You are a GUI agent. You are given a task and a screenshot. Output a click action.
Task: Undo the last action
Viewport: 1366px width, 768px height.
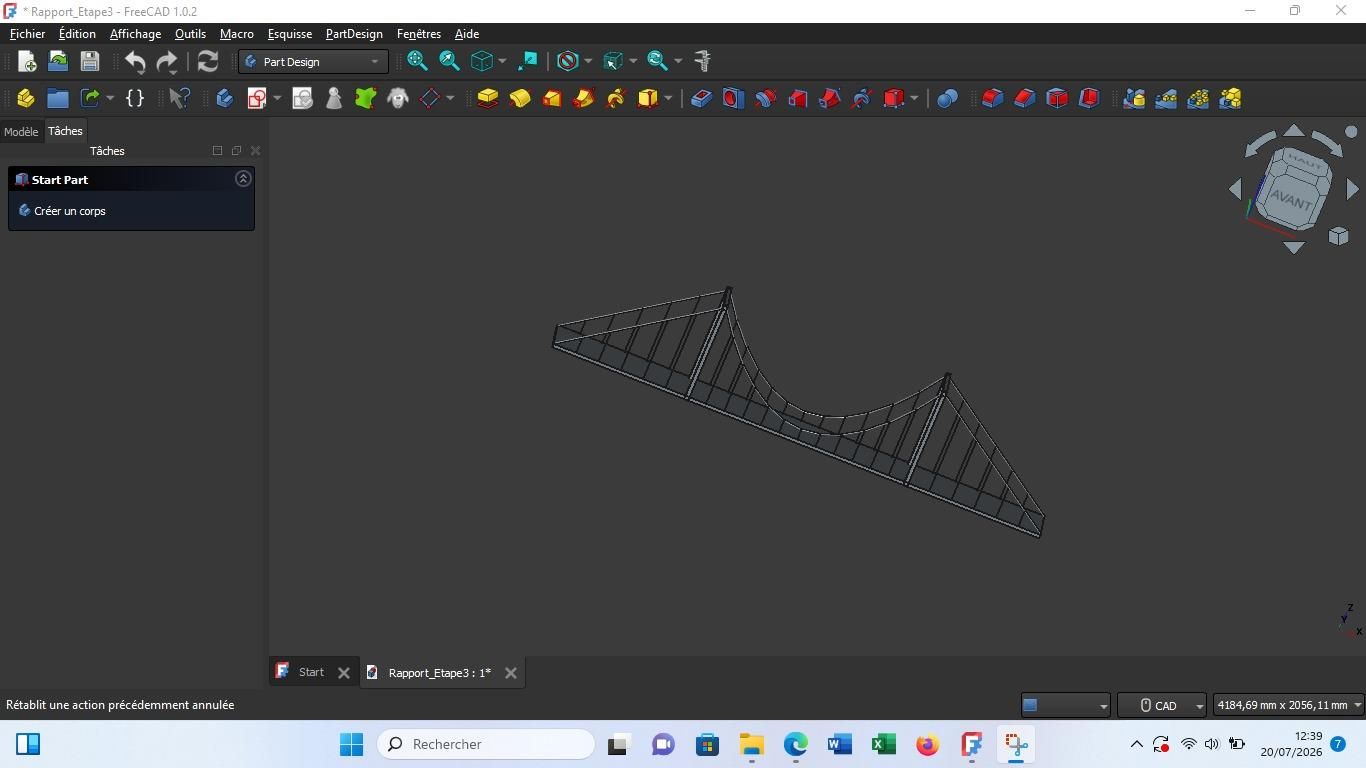(135, 62)
